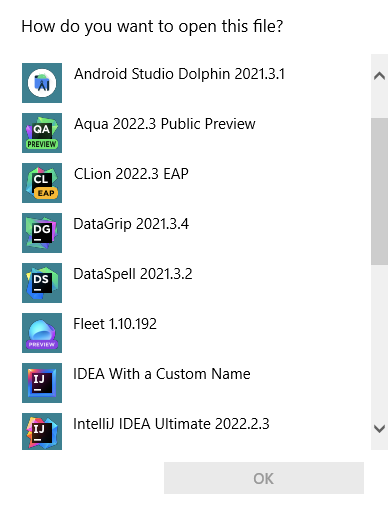Choose DataSpell 2021.3.2 label
Viewport: 388px width, 515px height.
coord(133,274)
